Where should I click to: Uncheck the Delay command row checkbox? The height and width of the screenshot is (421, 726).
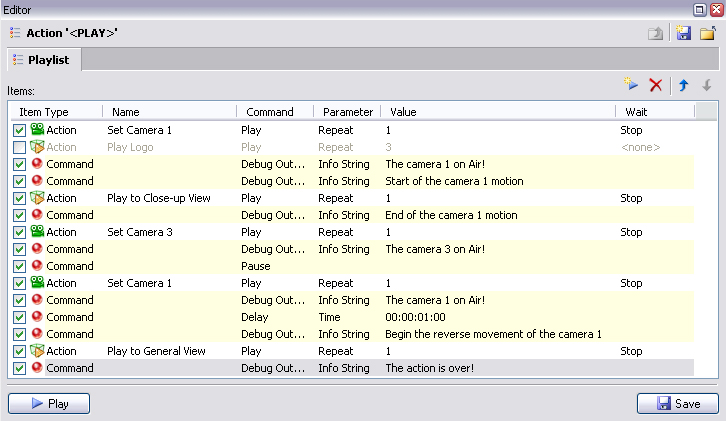[19, 317]
